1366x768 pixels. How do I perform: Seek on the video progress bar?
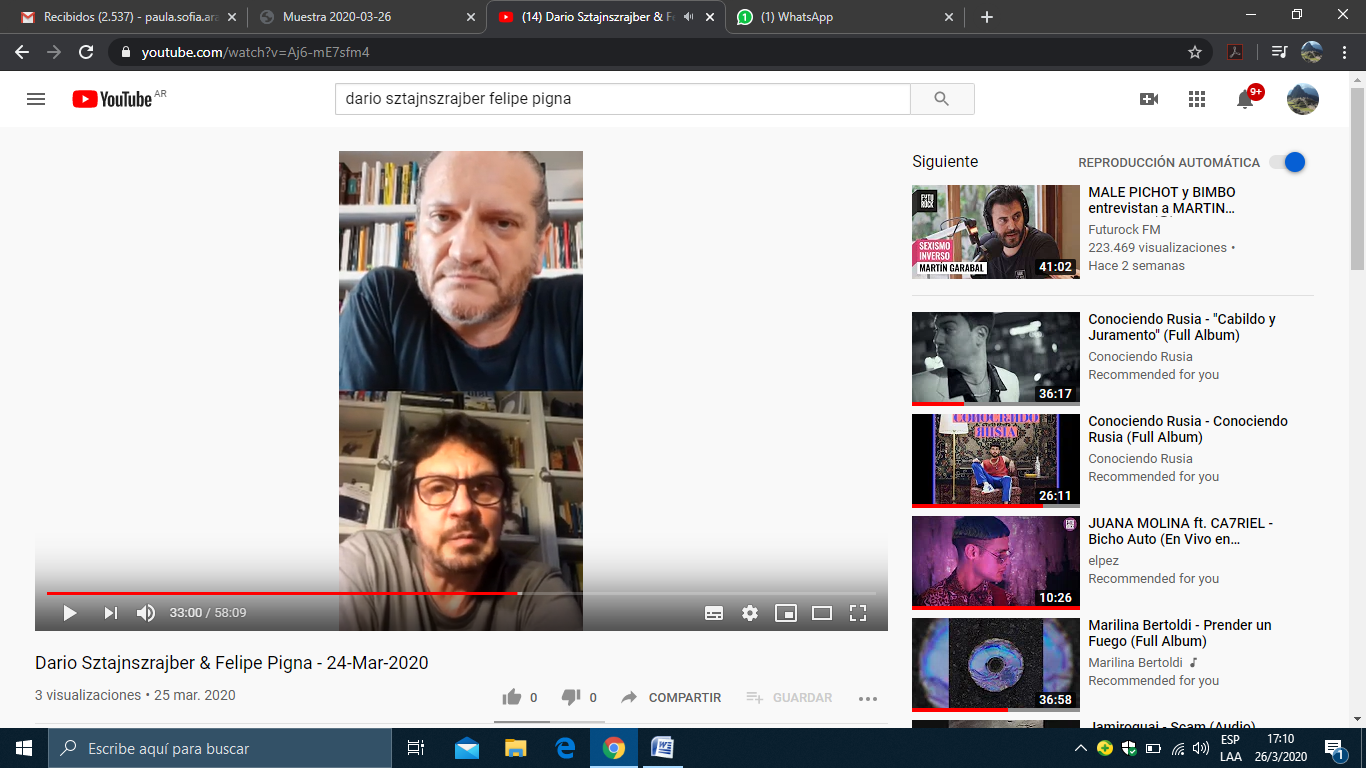point(461,593)
